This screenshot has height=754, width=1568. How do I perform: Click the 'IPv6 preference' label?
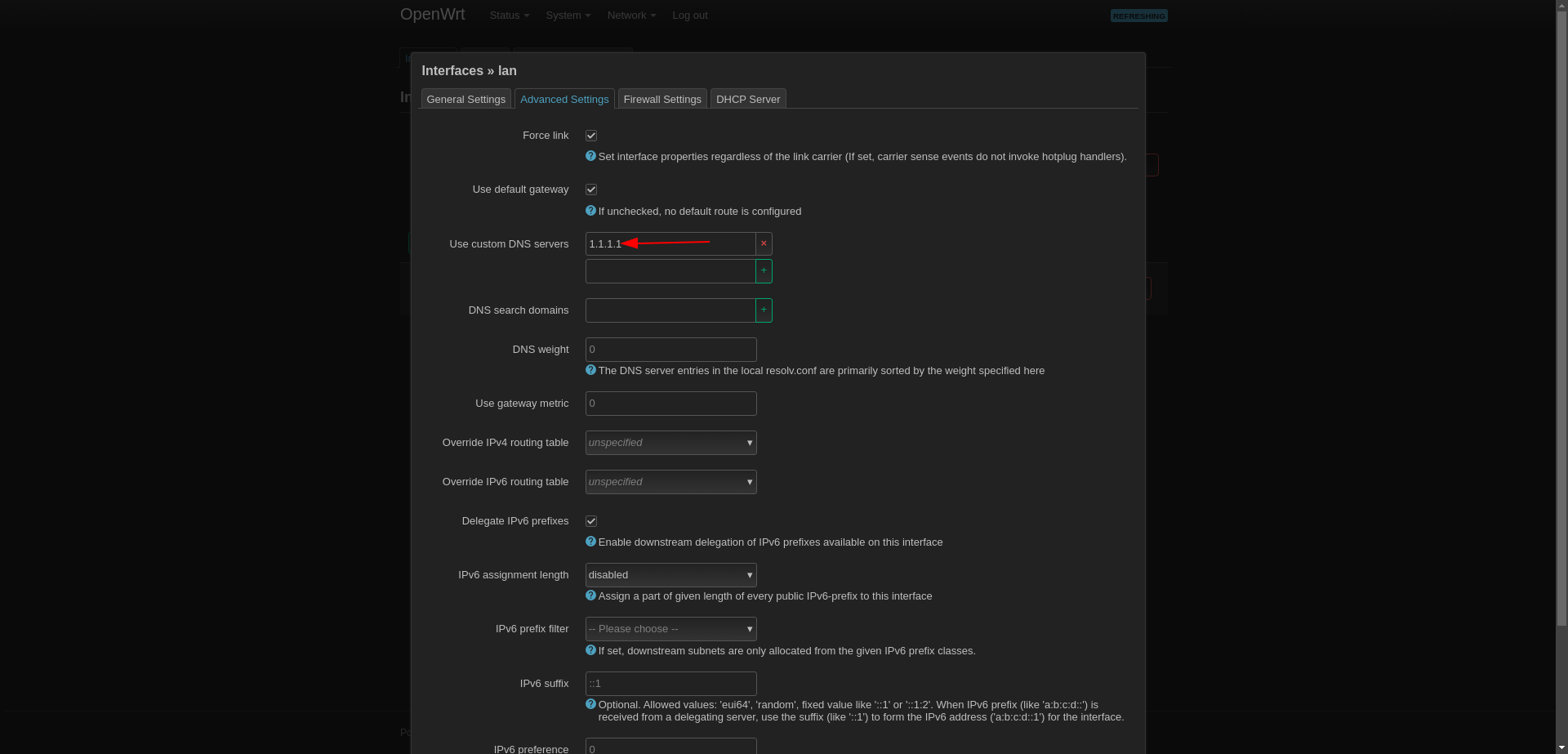click(x=531, y=749)
